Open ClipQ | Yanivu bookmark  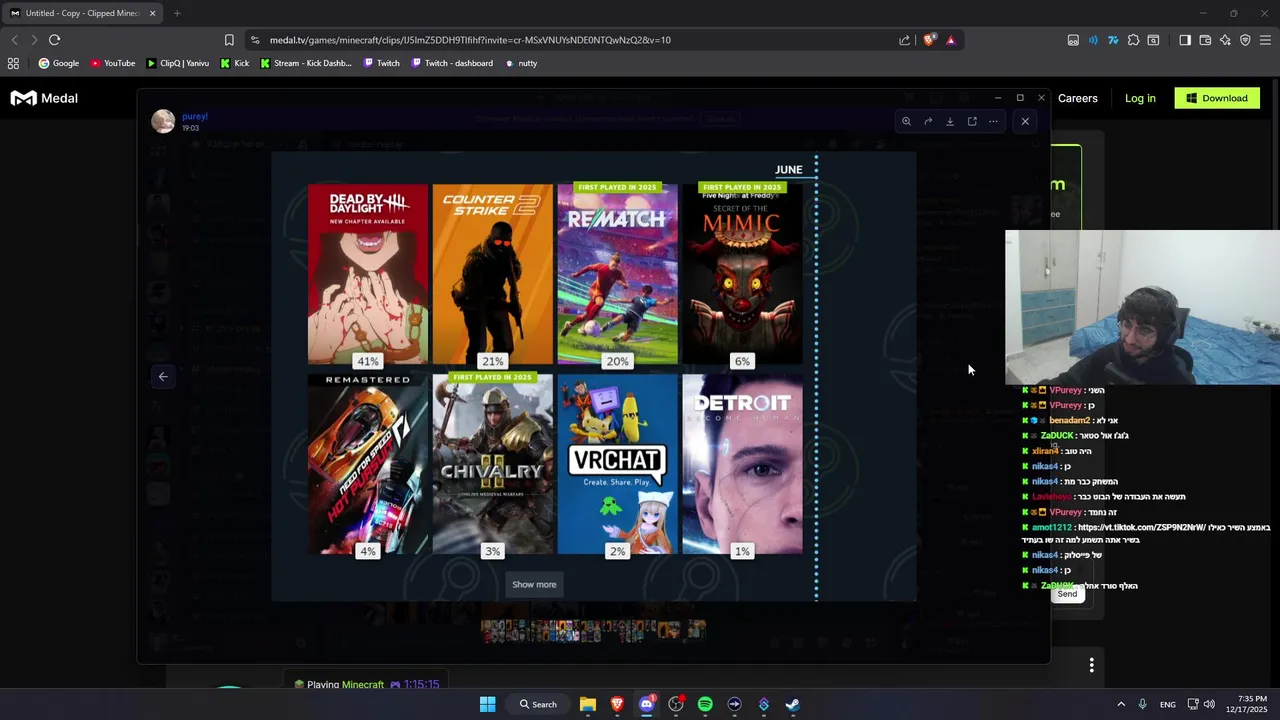coord(178,63)
